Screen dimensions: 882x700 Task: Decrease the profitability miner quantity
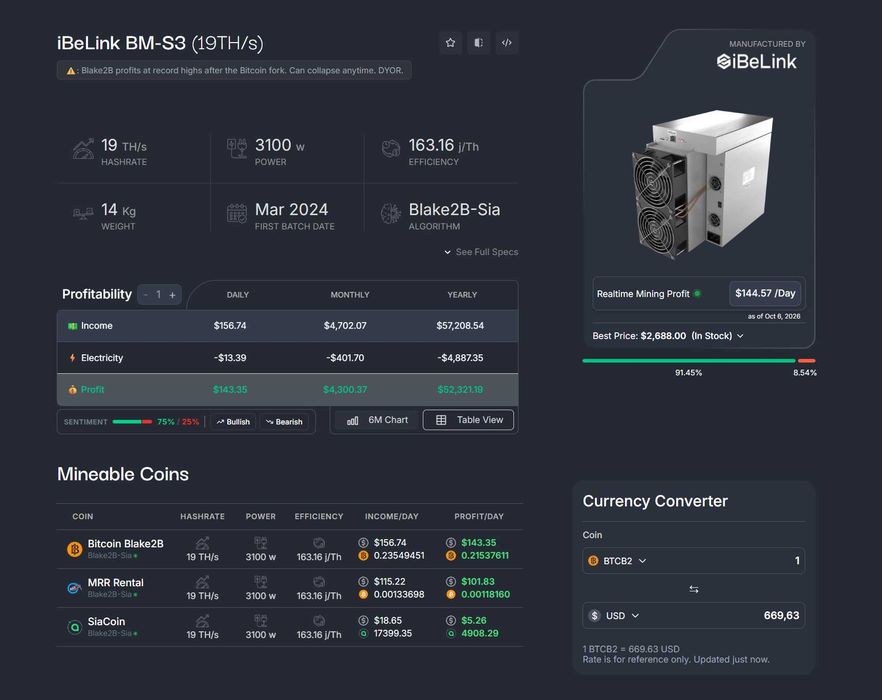(x=146, y=294)
